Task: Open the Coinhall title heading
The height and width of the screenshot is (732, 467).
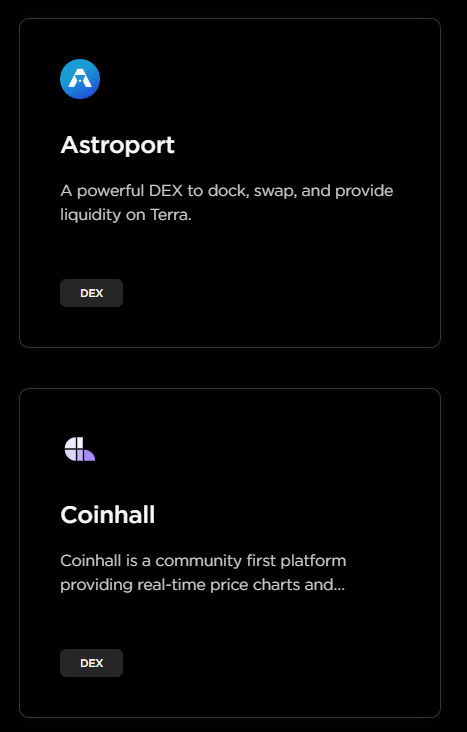Action: point(107,515)
